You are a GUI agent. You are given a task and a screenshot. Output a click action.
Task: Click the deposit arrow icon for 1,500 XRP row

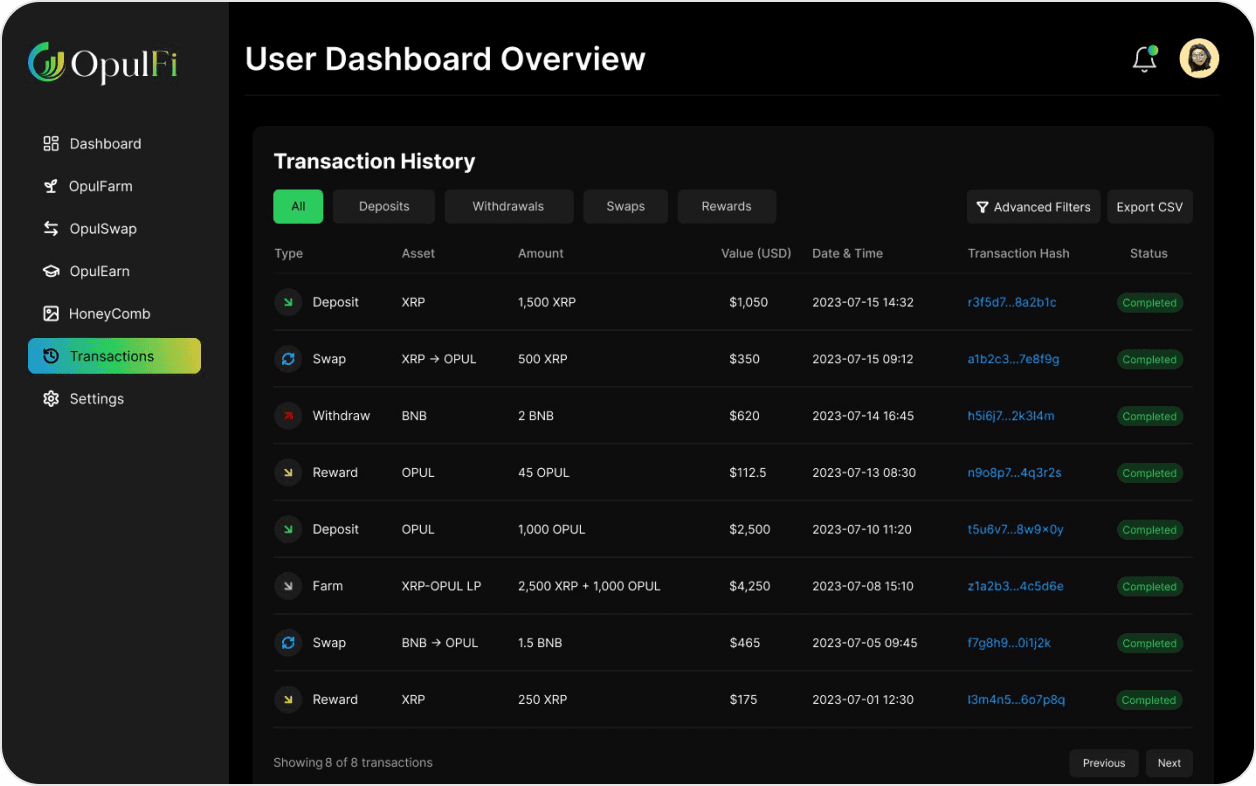point(288,302)
